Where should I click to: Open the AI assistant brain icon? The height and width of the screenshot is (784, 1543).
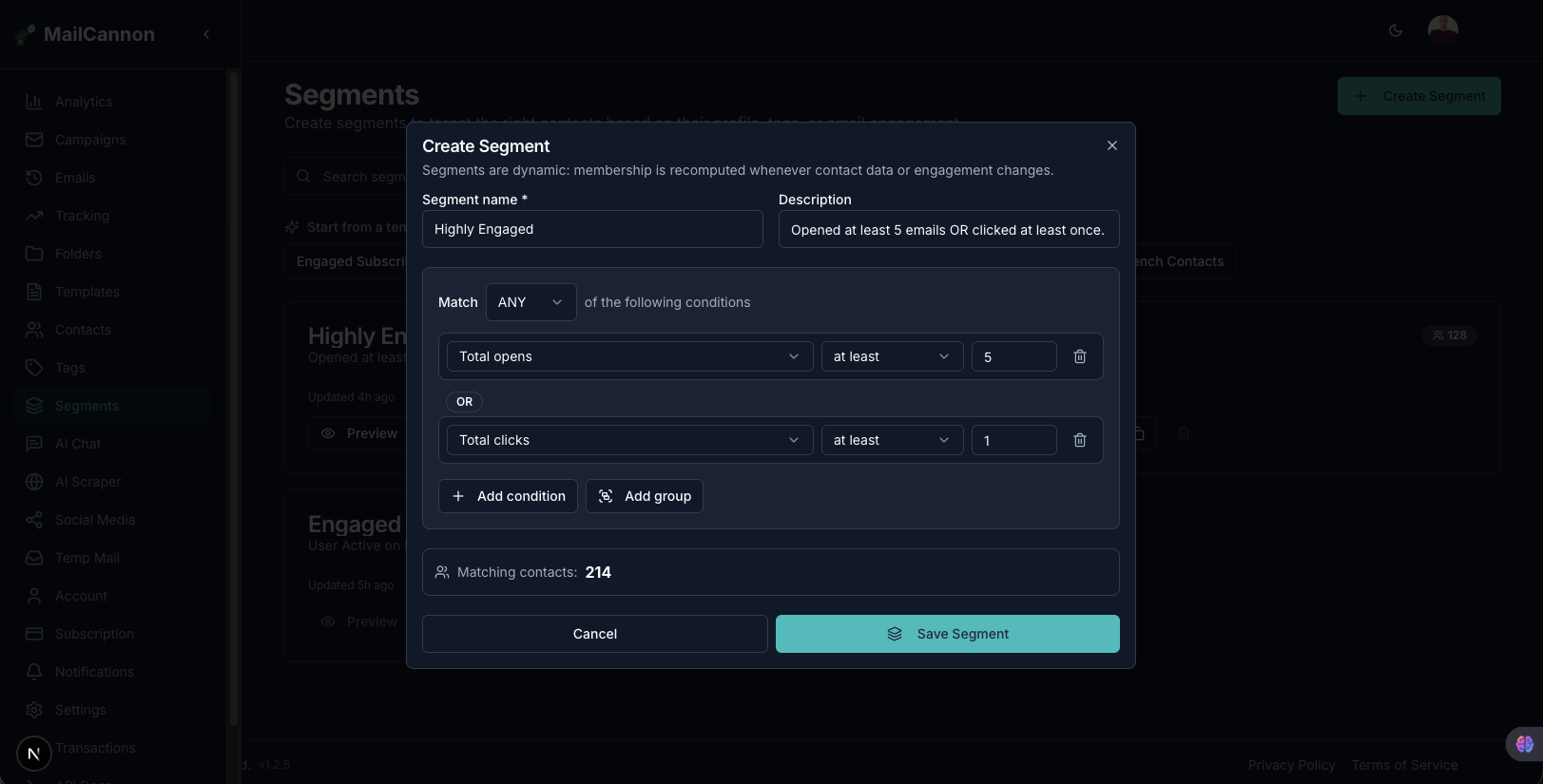pyautogui.click(x=1525, y=744)
